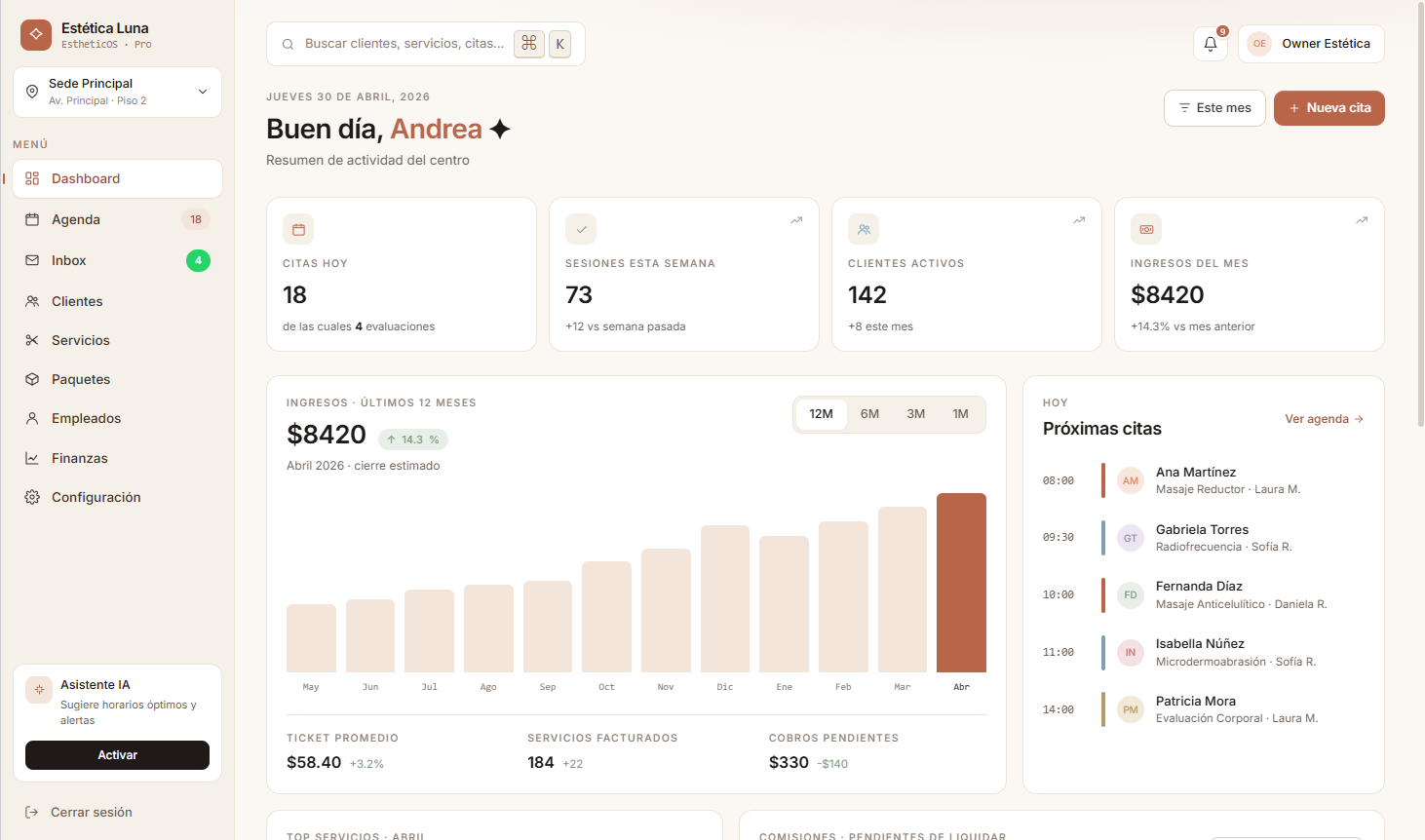The height and width of the screenshot is (840, 1425).
Task: Click the Asistente IA sparkle icon
Action: pyautogui.click(x=39, y=690)
